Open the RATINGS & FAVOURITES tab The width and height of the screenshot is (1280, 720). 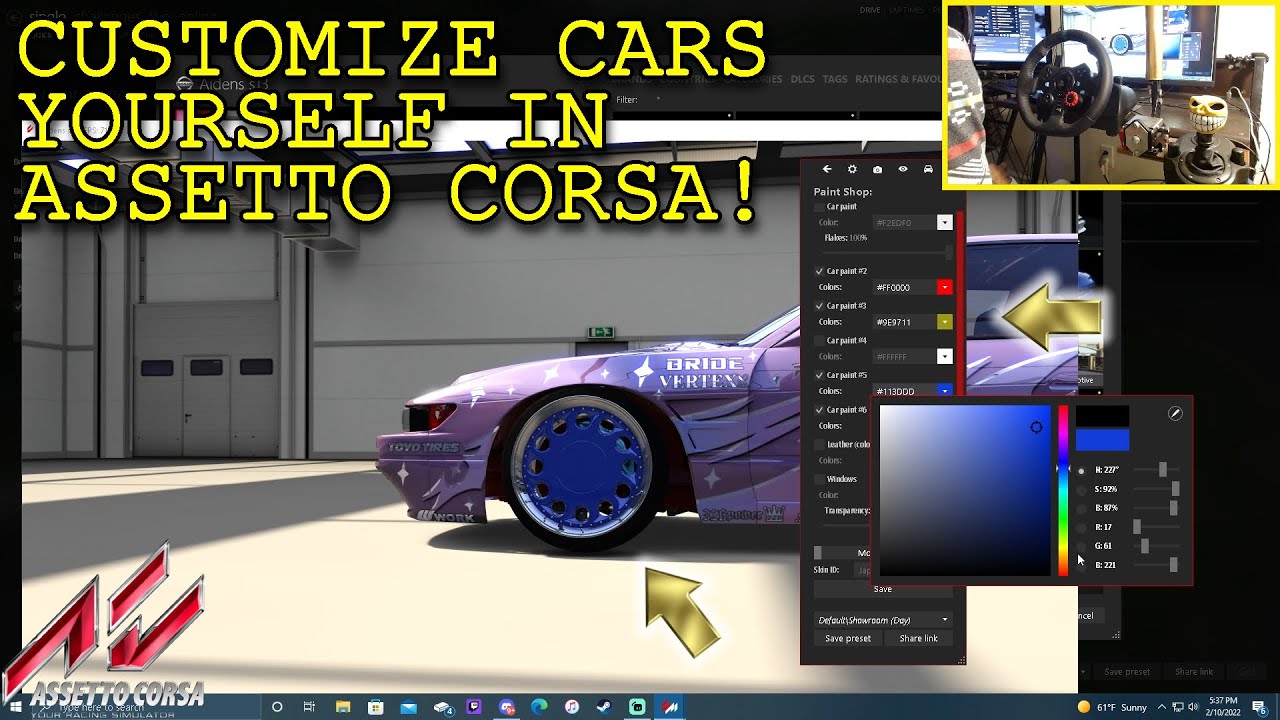pos(898,79)
